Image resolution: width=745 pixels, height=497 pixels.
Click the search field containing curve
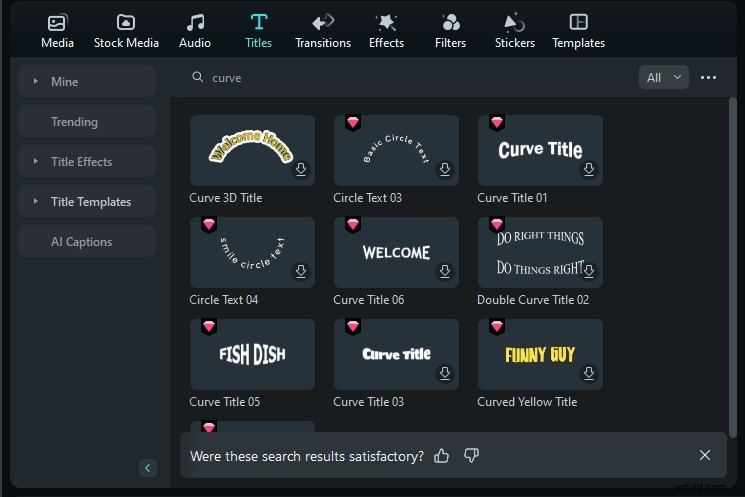coord(400,77)
